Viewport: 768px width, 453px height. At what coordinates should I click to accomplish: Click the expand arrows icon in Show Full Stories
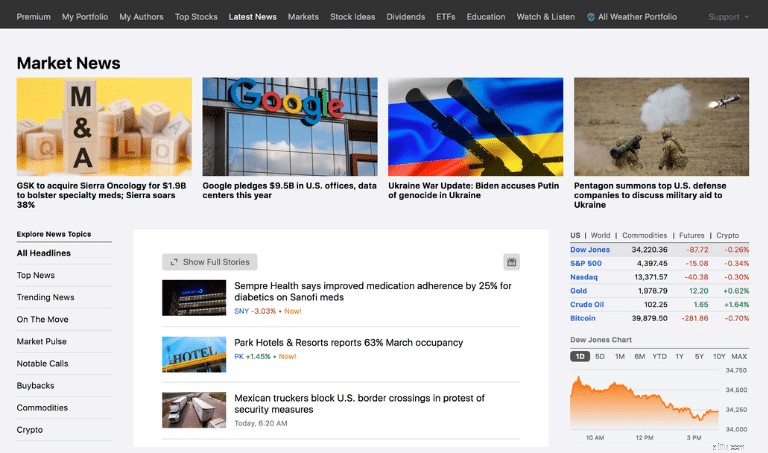click(x=173, y=262)
